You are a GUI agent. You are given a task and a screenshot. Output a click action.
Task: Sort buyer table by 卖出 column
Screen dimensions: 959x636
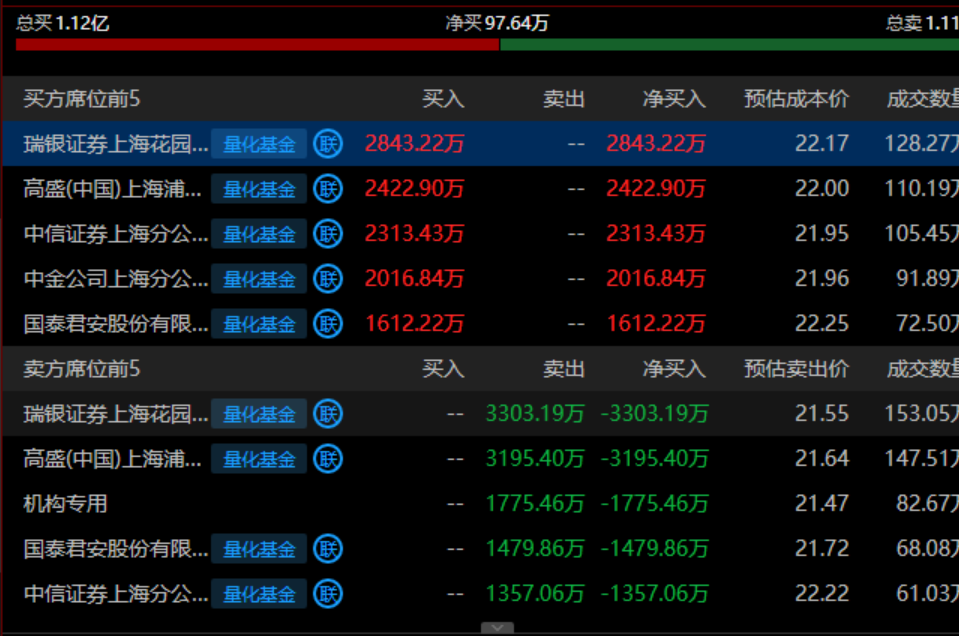(x=564, y=98)
